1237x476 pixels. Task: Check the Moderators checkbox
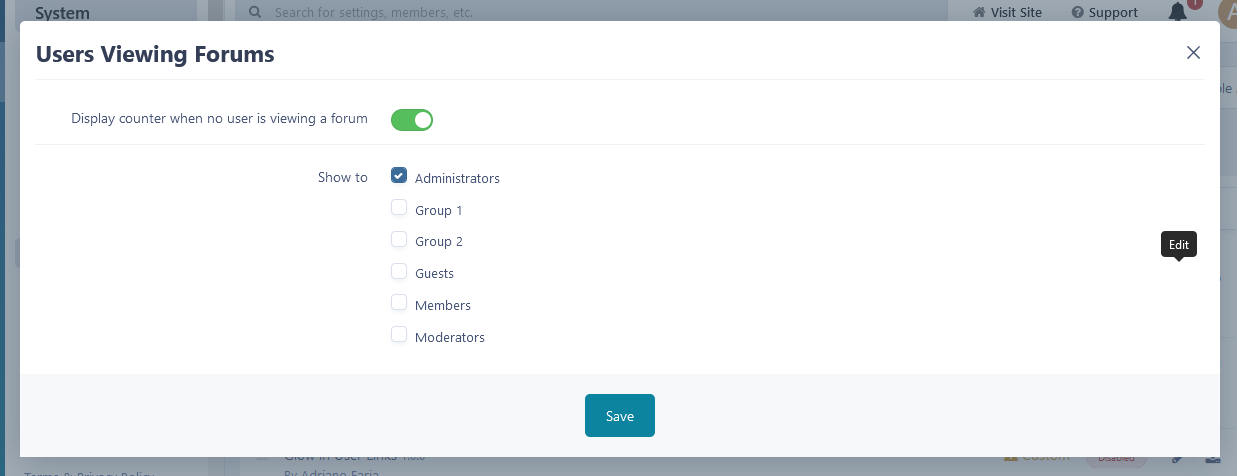[x=399, y=335]
